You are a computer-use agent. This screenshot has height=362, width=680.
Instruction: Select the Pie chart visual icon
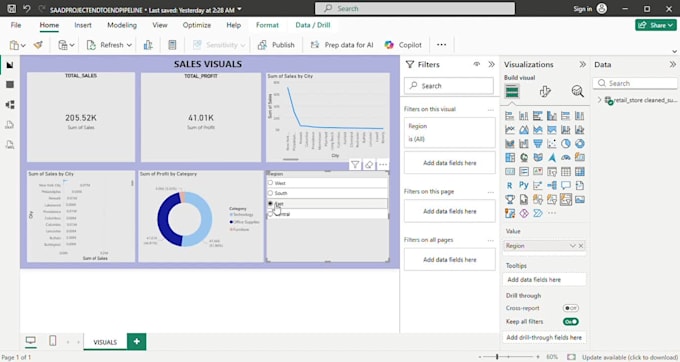[566, 143]
